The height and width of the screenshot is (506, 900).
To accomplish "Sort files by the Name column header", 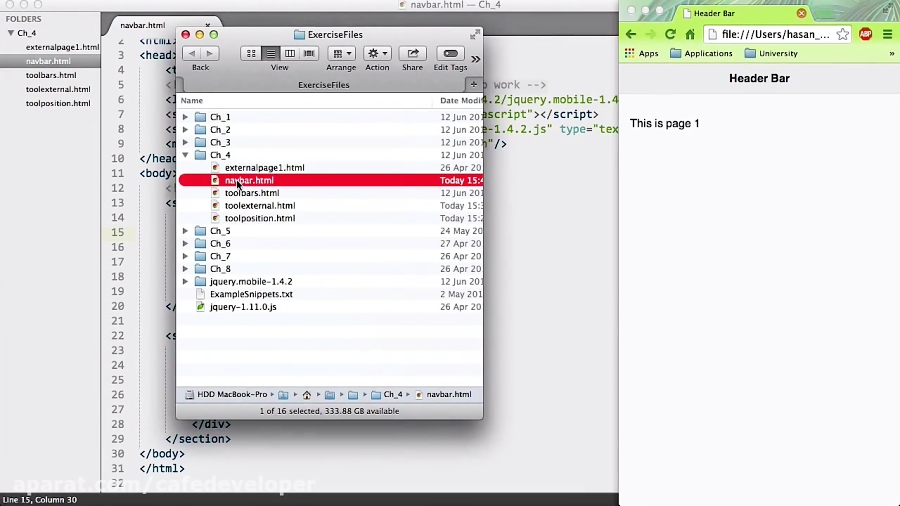I will 192,100.
